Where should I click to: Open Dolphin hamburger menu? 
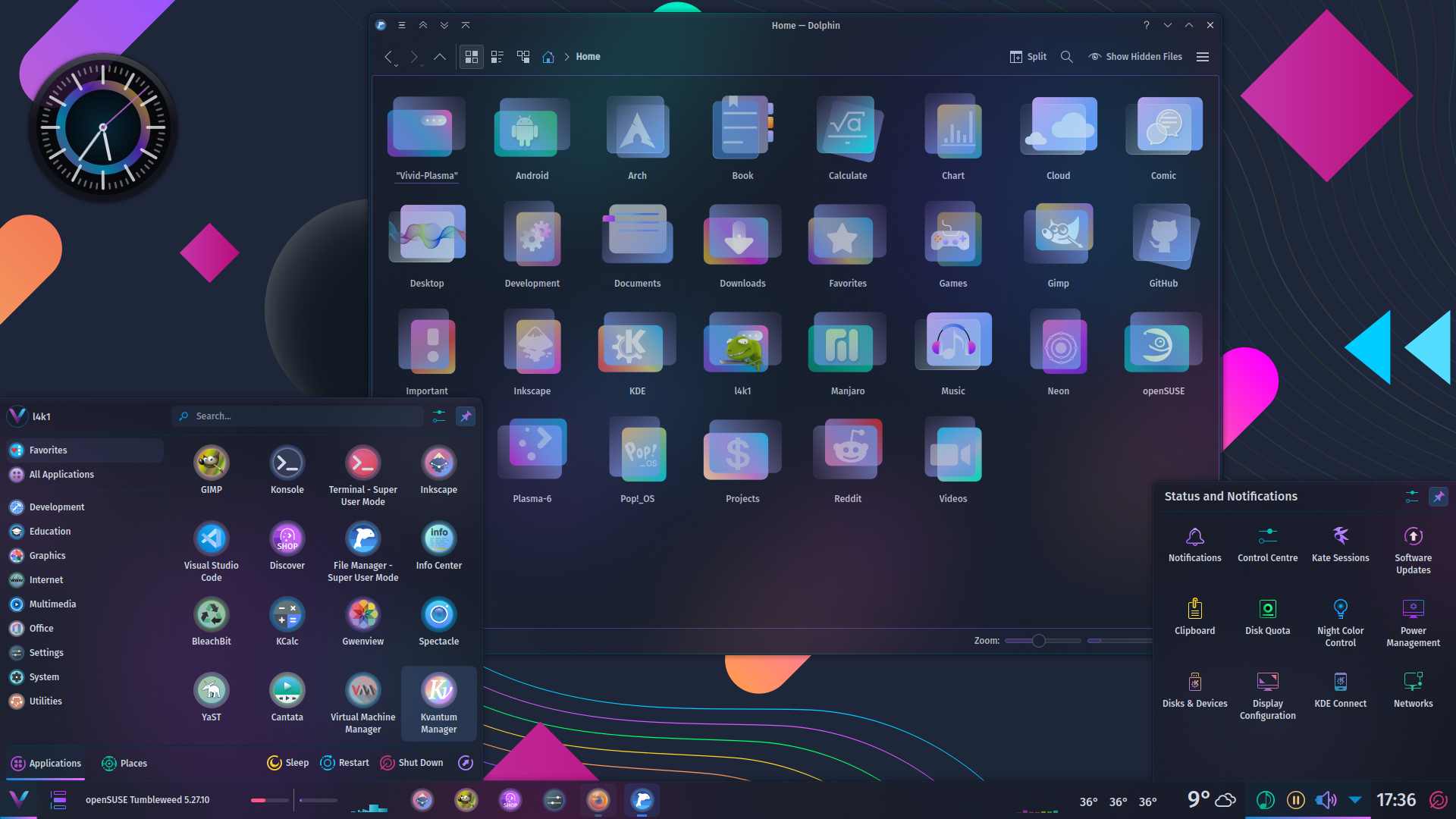coord(1203,57)
